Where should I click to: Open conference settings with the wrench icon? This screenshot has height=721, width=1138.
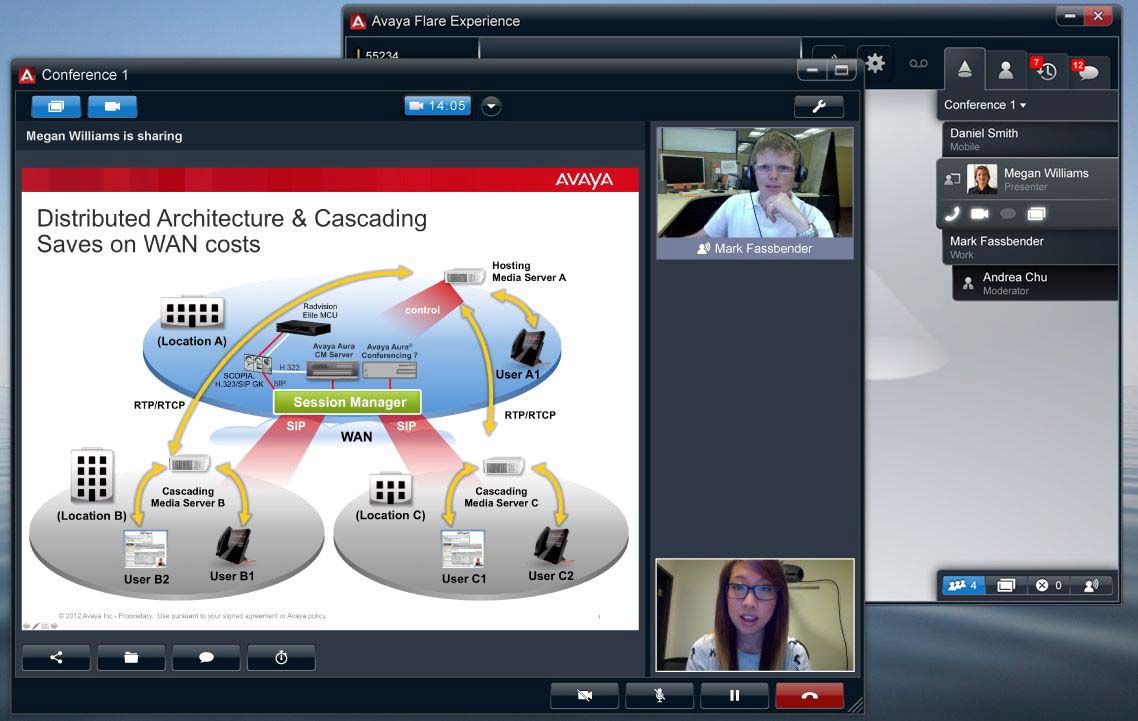point(819,107)
